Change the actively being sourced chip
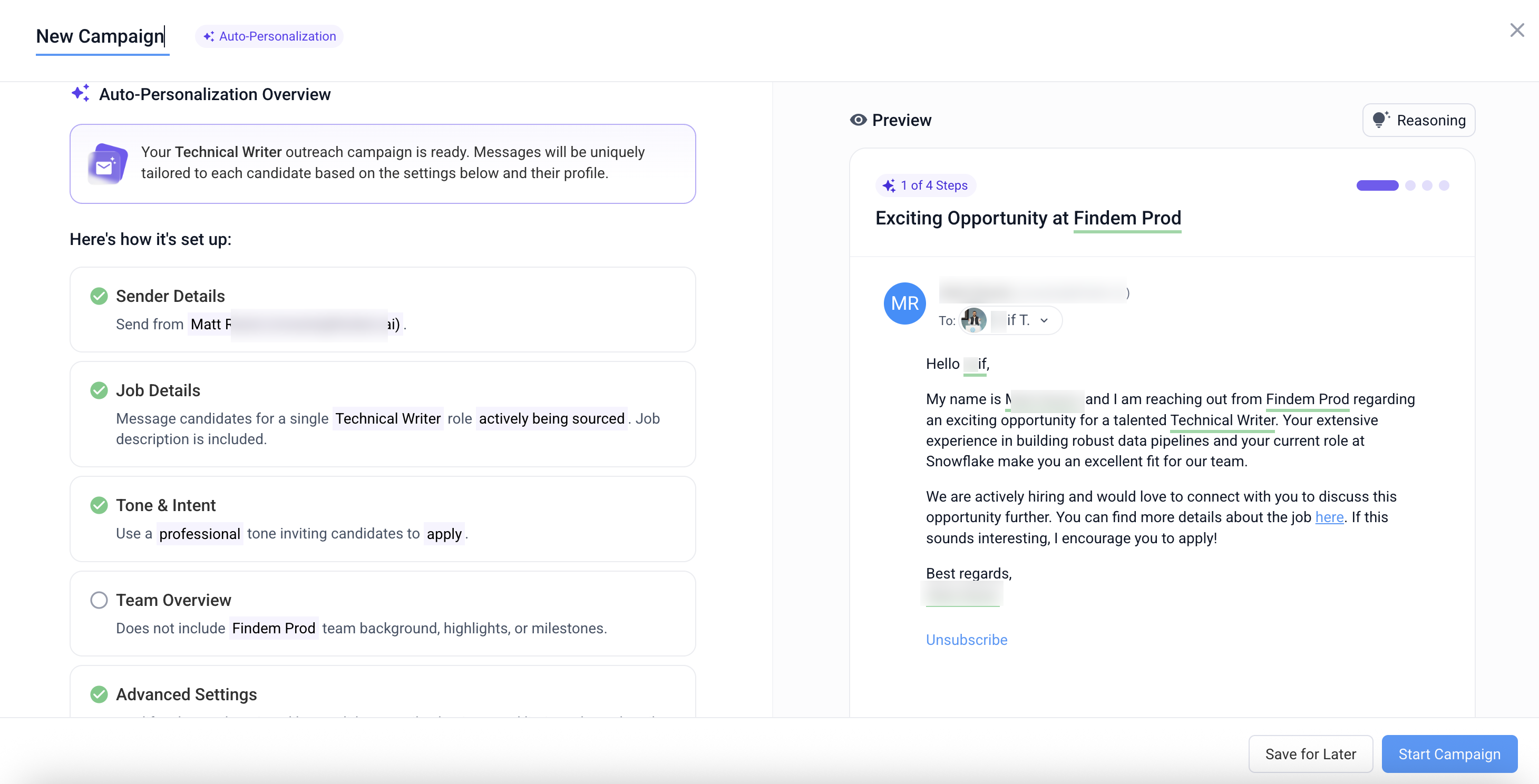Screen dimensions: 1539x784 552,418
